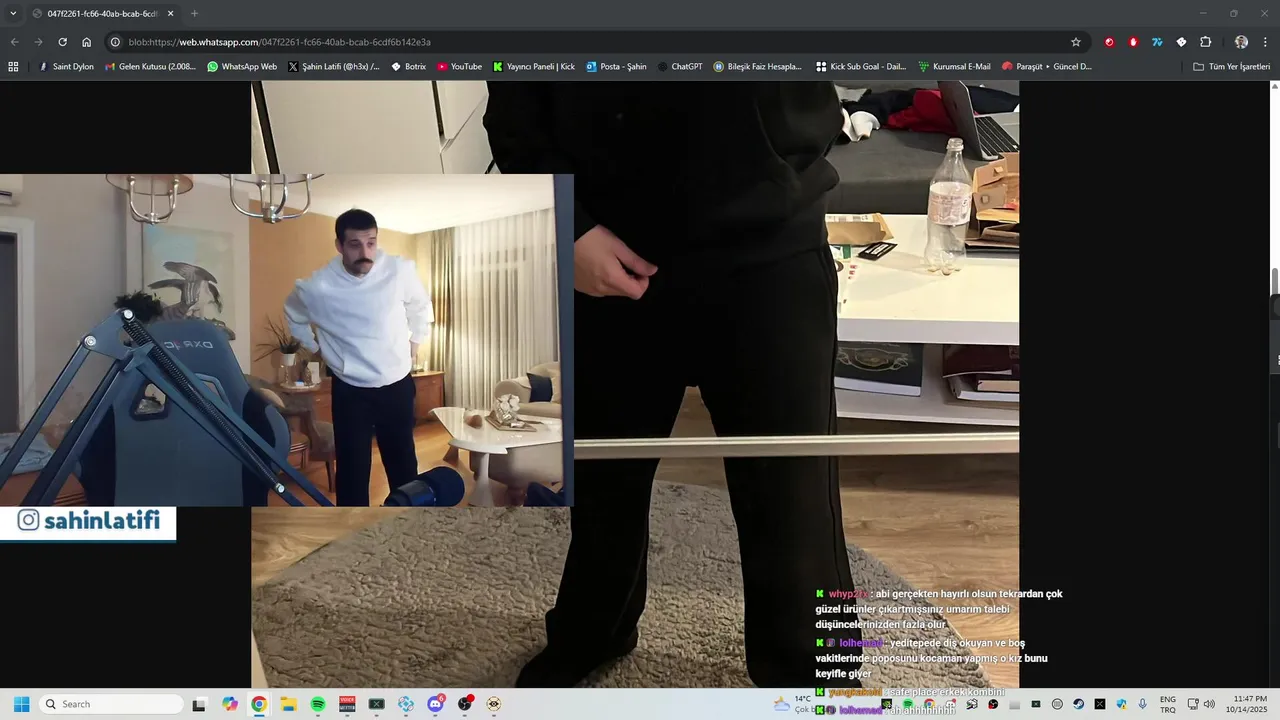The height and width of the screenshot is (720, 1280).
Task: Go to the browser home page
Action: click(x=86, y=42)
